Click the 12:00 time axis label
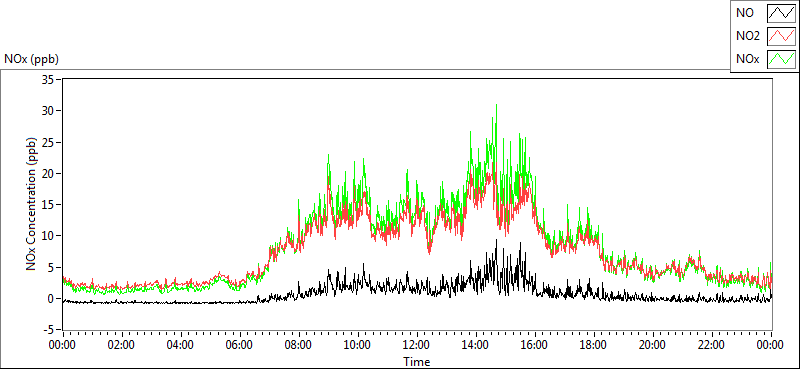 coord(417,345)
